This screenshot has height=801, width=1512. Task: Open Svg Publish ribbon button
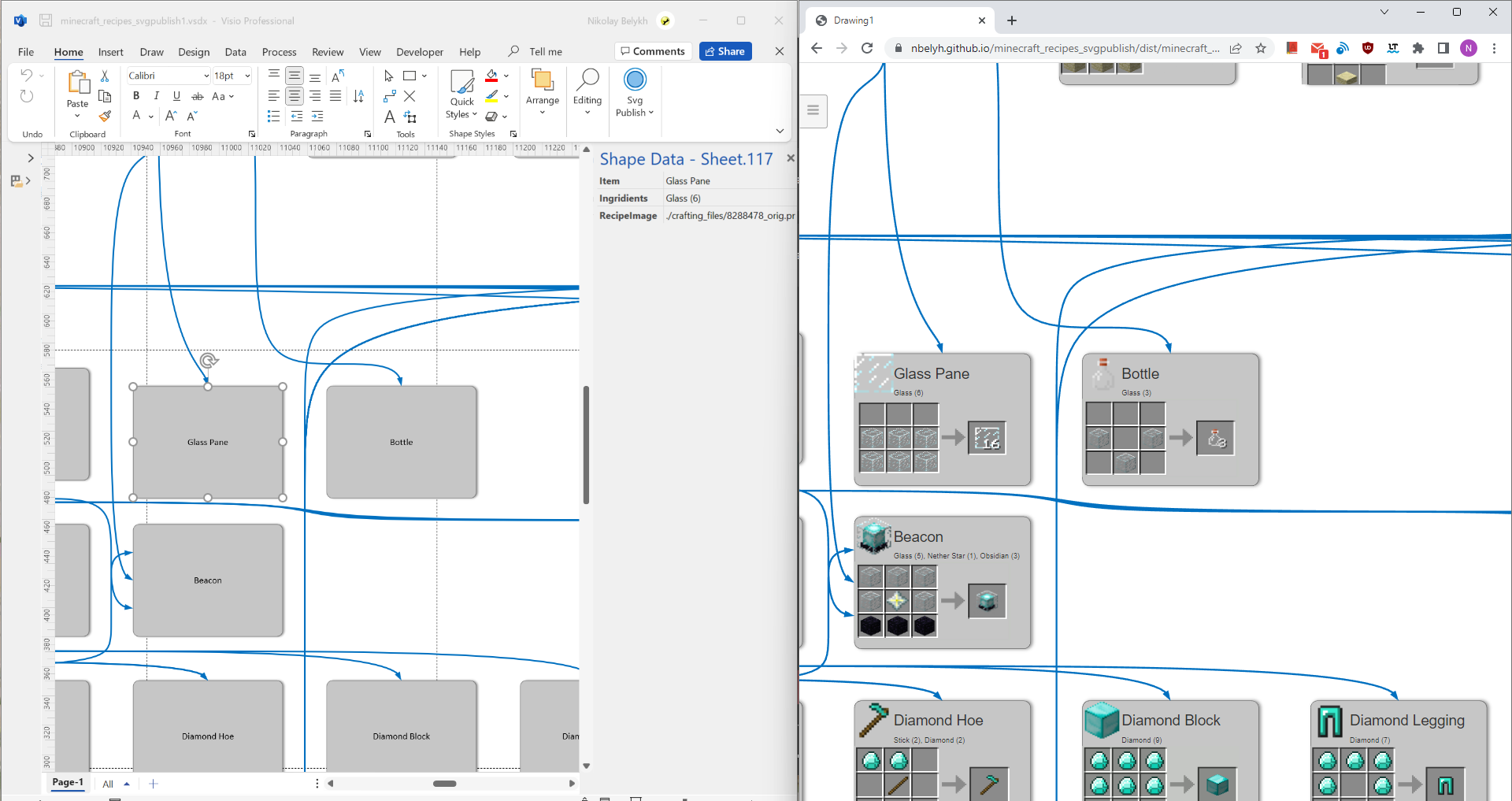635,93
